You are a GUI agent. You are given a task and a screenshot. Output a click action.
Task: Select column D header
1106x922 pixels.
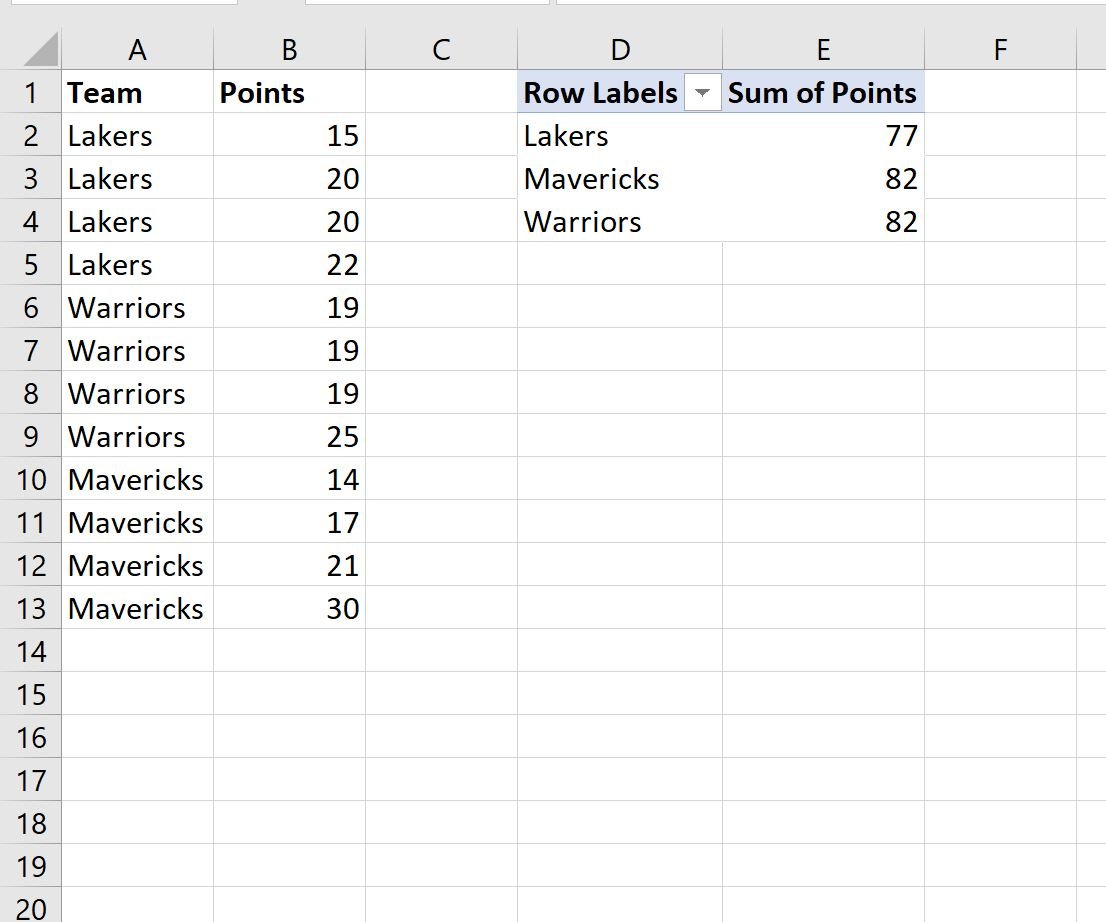pos(620,49)
